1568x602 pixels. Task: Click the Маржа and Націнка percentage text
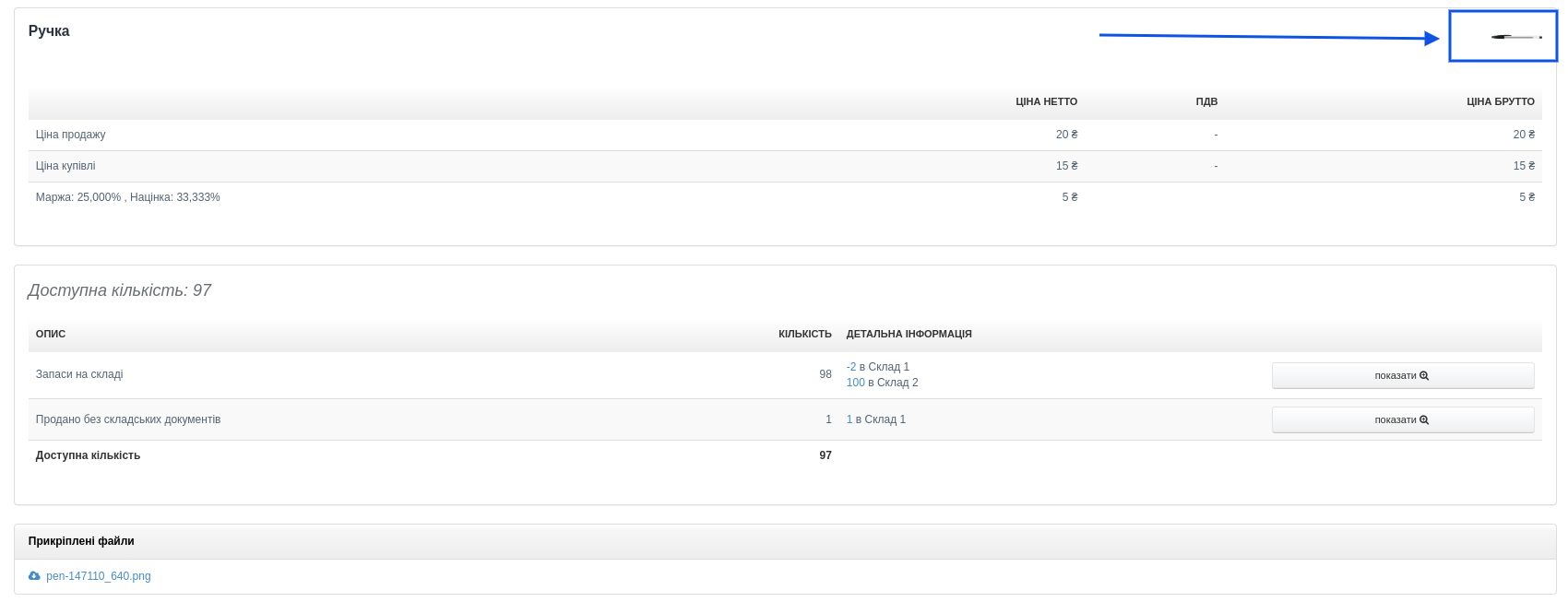pyautogui.click(x=127, y=197)
